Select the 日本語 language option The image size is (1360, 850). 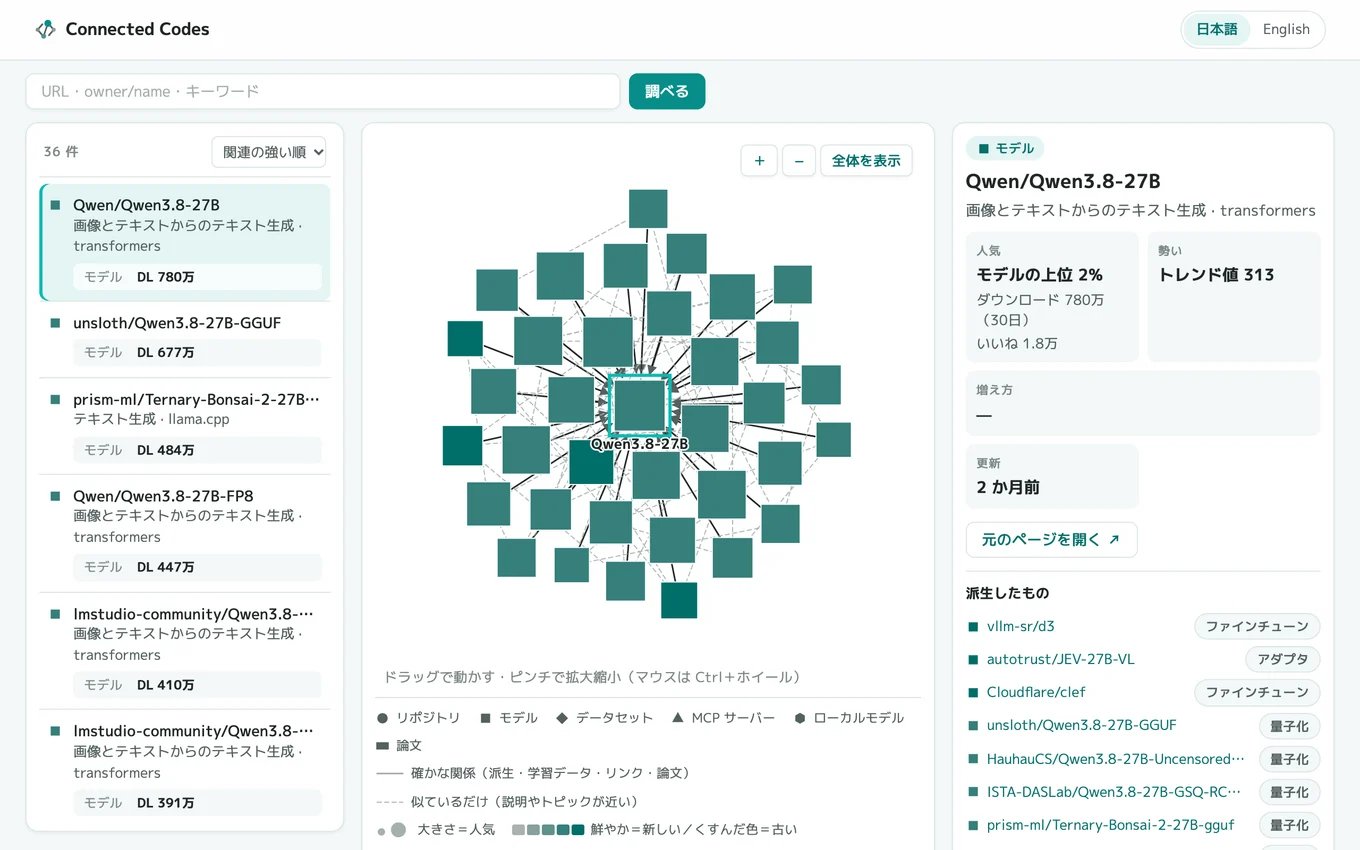(1217, 29)
